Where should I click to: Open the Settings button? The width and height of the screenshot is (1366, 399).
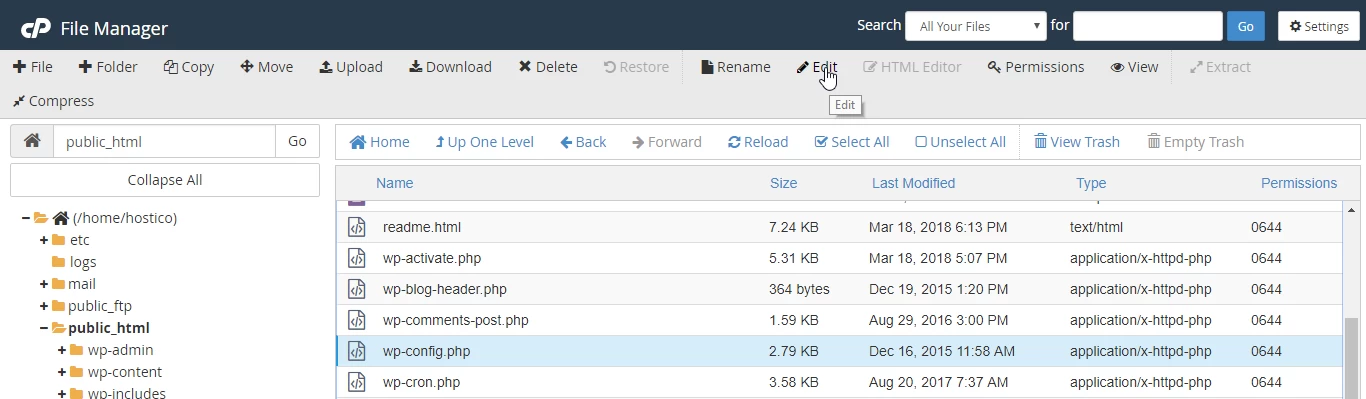[x=1318, y=26]
